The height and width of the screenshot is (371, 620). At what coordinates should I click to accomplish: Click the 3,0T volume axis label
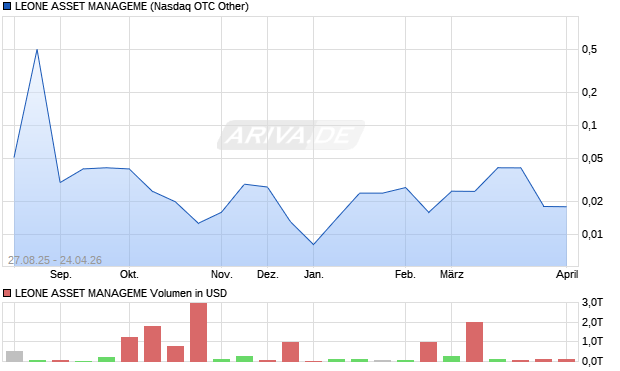pyautogui.click(x=592, y=303)
